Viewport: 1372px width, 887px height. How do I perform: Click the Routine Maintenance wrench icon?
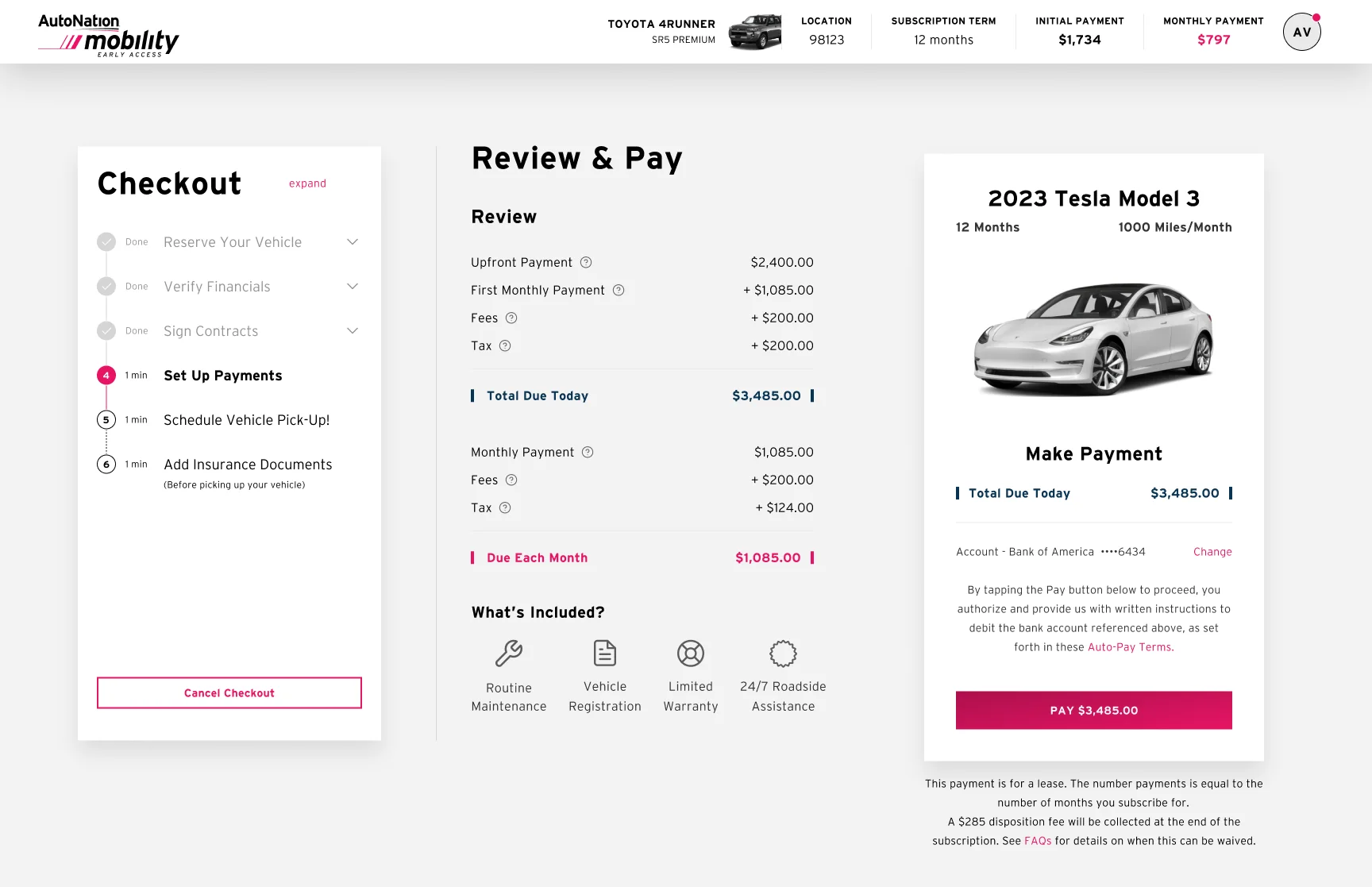(509, 654)
